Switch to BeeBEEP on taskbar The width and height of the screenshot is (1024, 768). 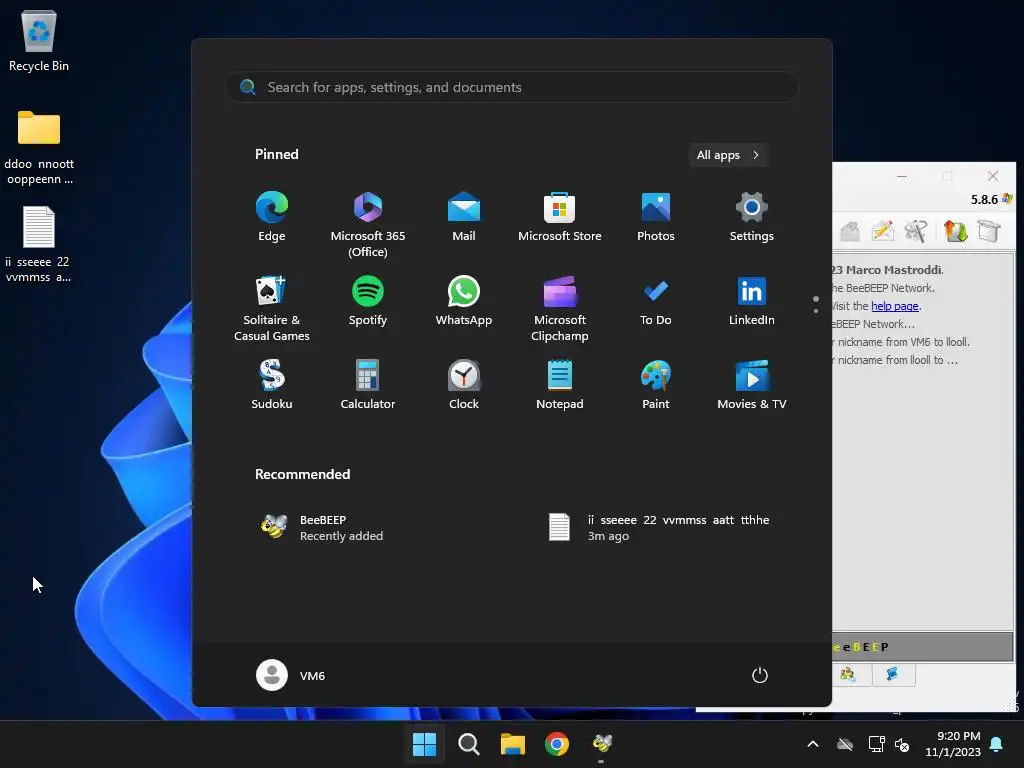tap(601, 744)
